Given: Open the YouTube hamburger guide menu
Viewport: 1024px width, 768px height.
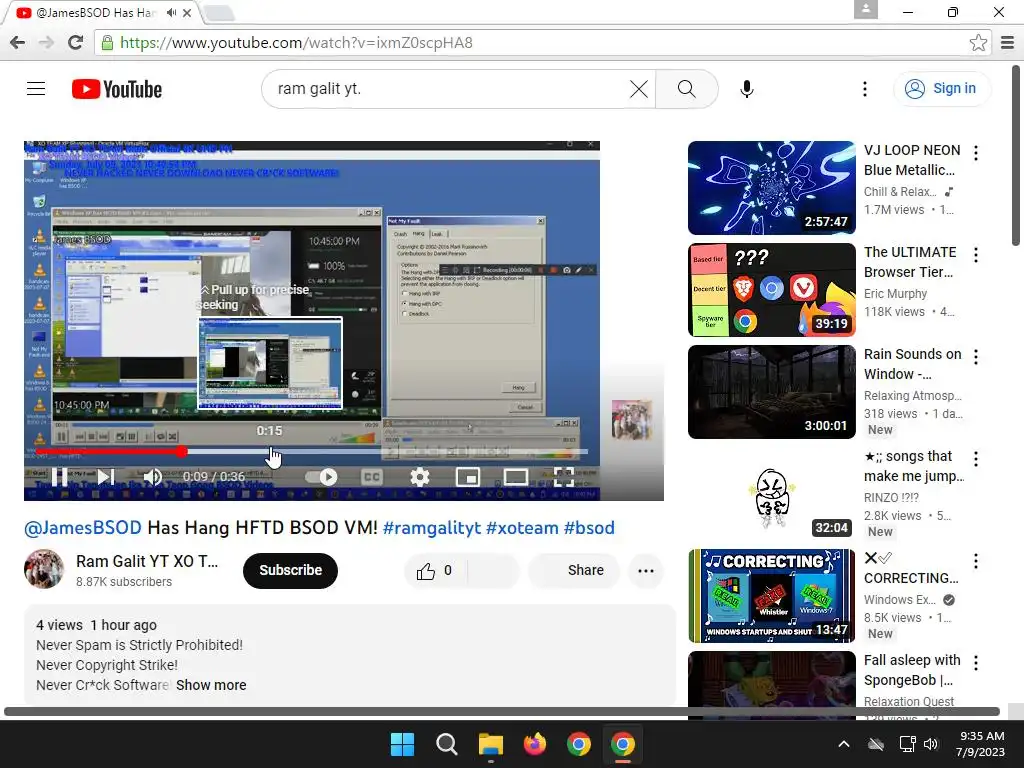Looking at the screenshot, I should tap(36, 89).
